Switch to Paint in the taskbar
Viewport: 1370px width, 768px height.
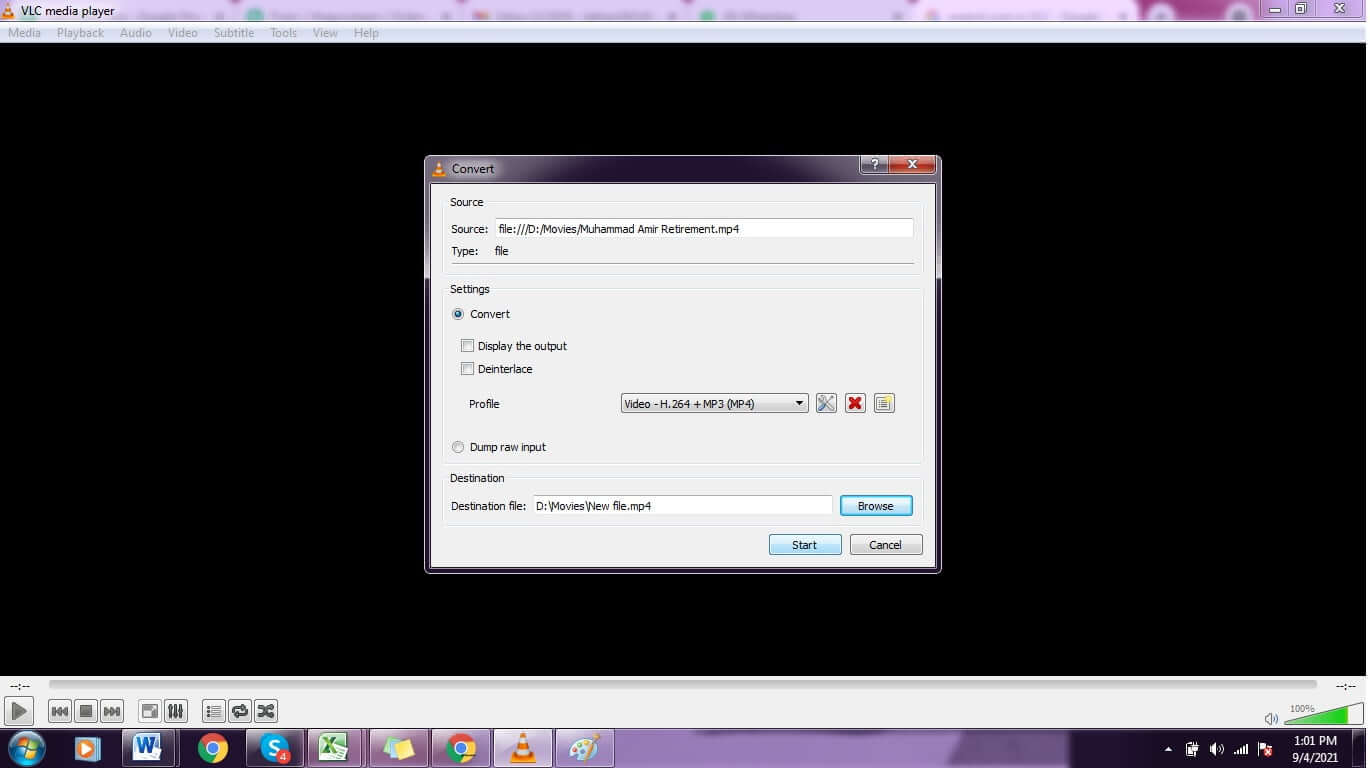pos(584,748)
